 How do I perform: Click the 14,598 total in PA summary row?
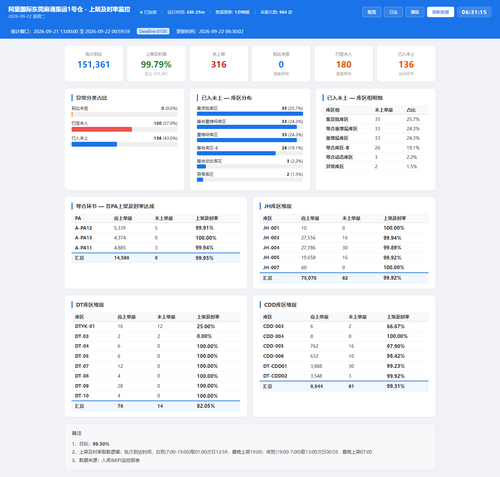122,258
